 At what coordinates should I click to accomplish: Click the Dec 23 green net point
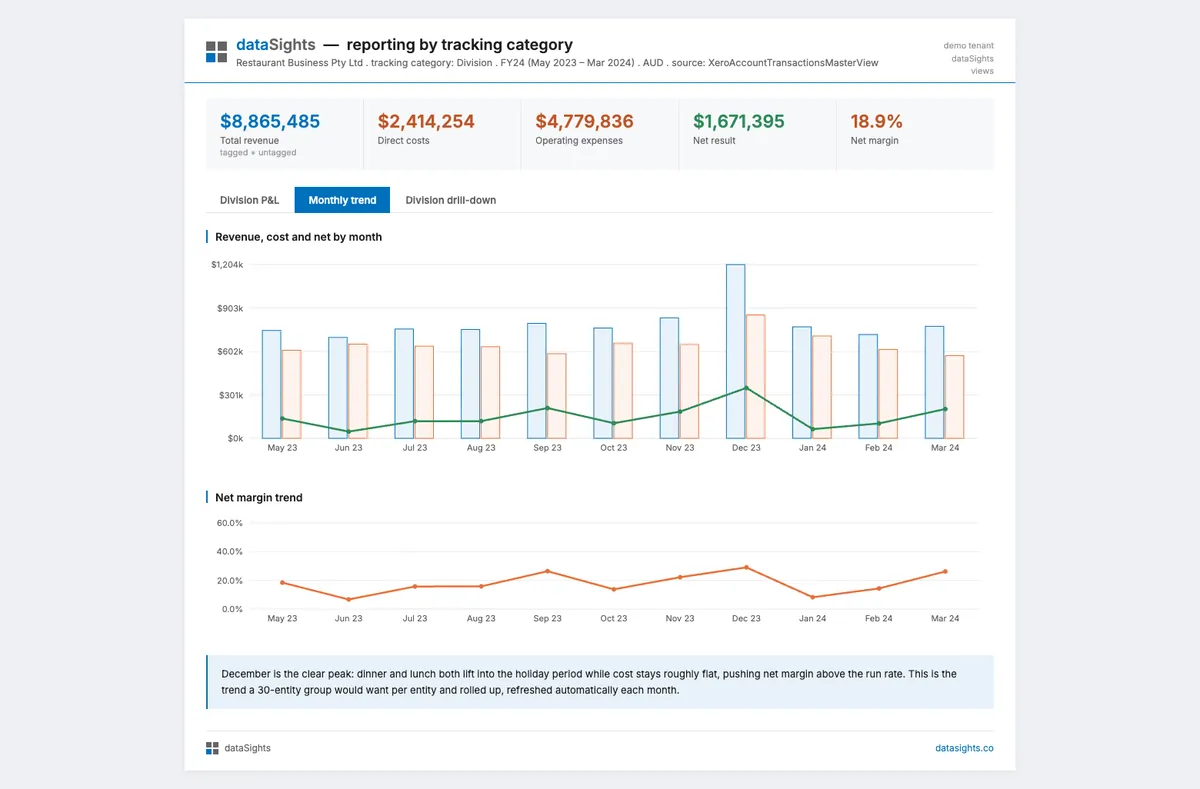point(746,388)
